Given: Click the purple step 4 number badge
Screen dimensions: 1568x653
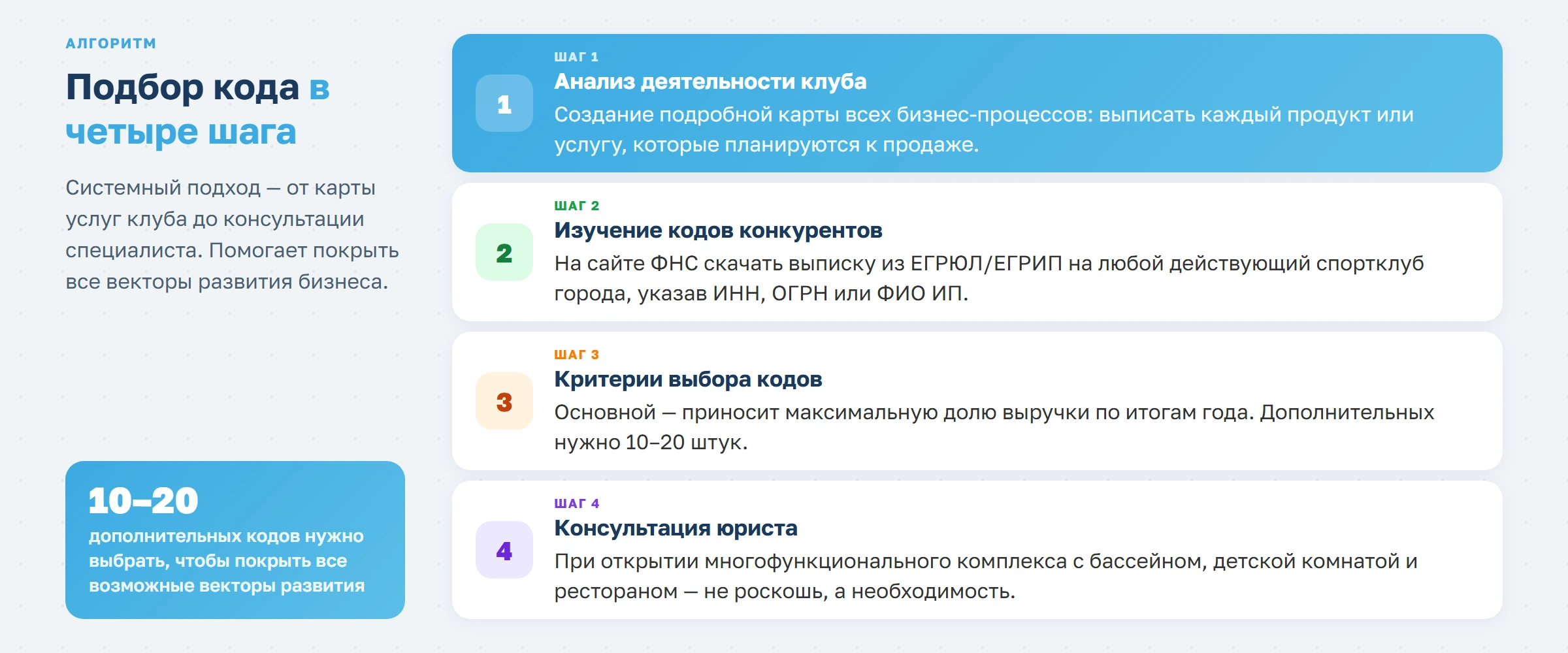Looking at the screenshot, I should coord(504,550).
